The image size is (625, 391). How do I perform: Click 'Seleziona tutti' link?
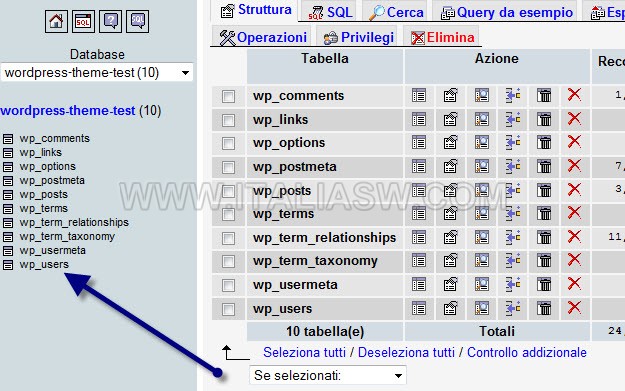[305, 352]
